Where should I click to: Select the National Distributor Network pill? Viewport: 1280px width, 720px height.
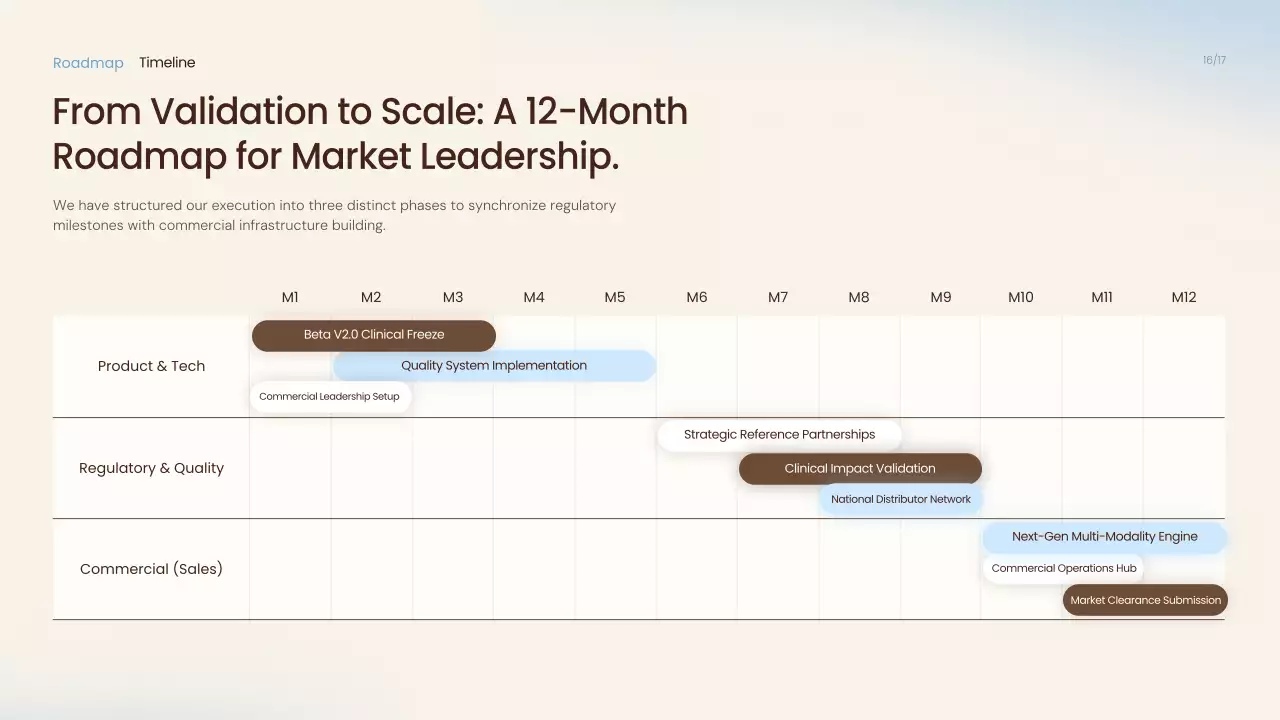(x=900, y=499)
